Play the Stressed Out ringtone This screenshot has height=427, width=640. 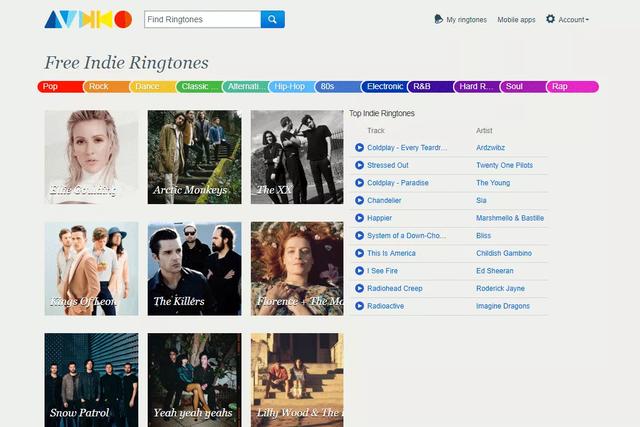[x=360, y=165]
